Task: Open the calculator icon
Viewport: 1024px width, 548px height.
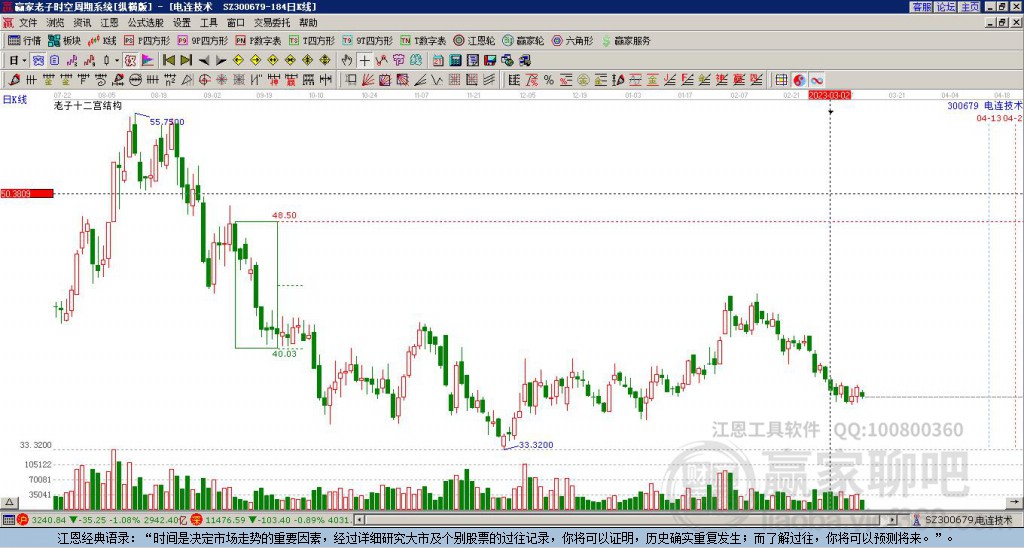Action: [455, 61]
